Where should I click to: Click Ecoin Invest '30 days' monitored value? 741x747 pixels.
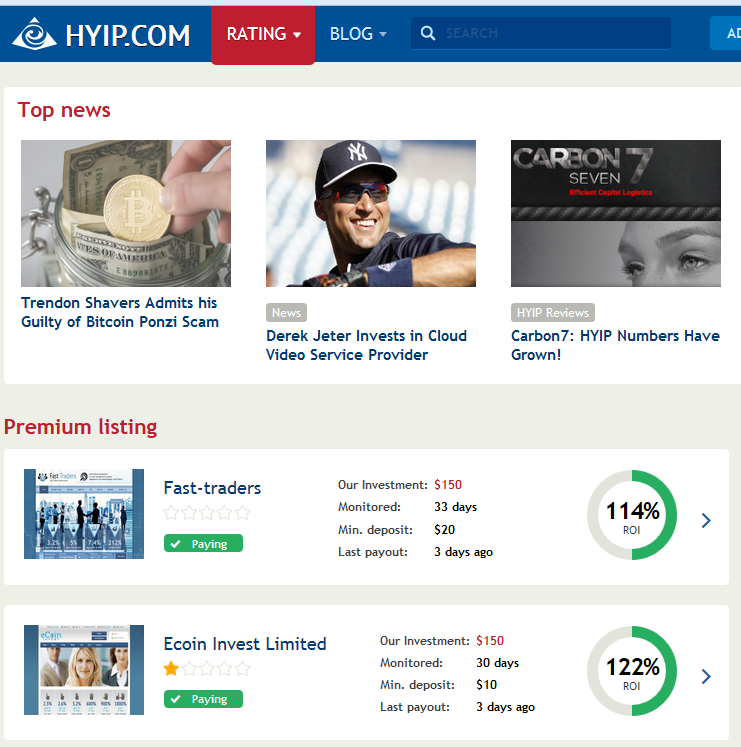pyautogui.click(x=497, y=663)
